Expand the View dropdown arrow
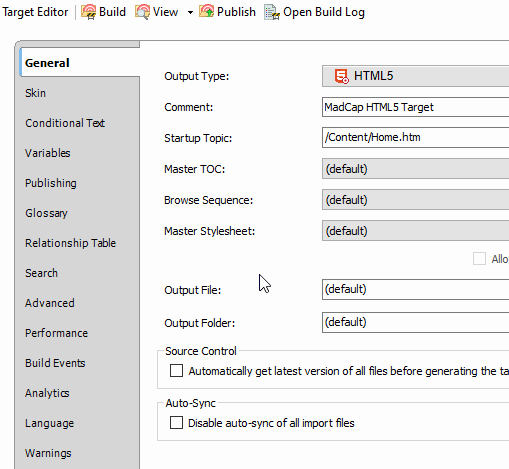 190,13
